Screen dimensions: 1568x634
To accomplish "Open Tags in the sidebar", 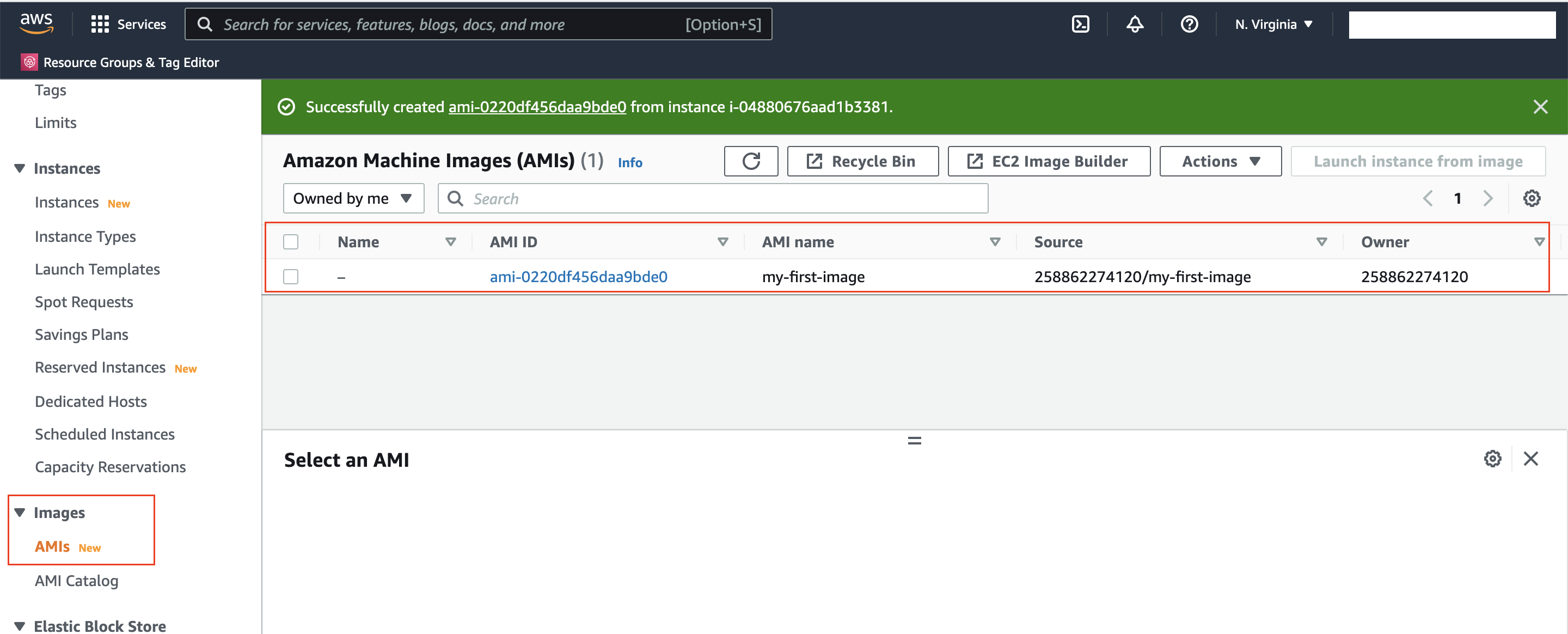I will point(51,90).
